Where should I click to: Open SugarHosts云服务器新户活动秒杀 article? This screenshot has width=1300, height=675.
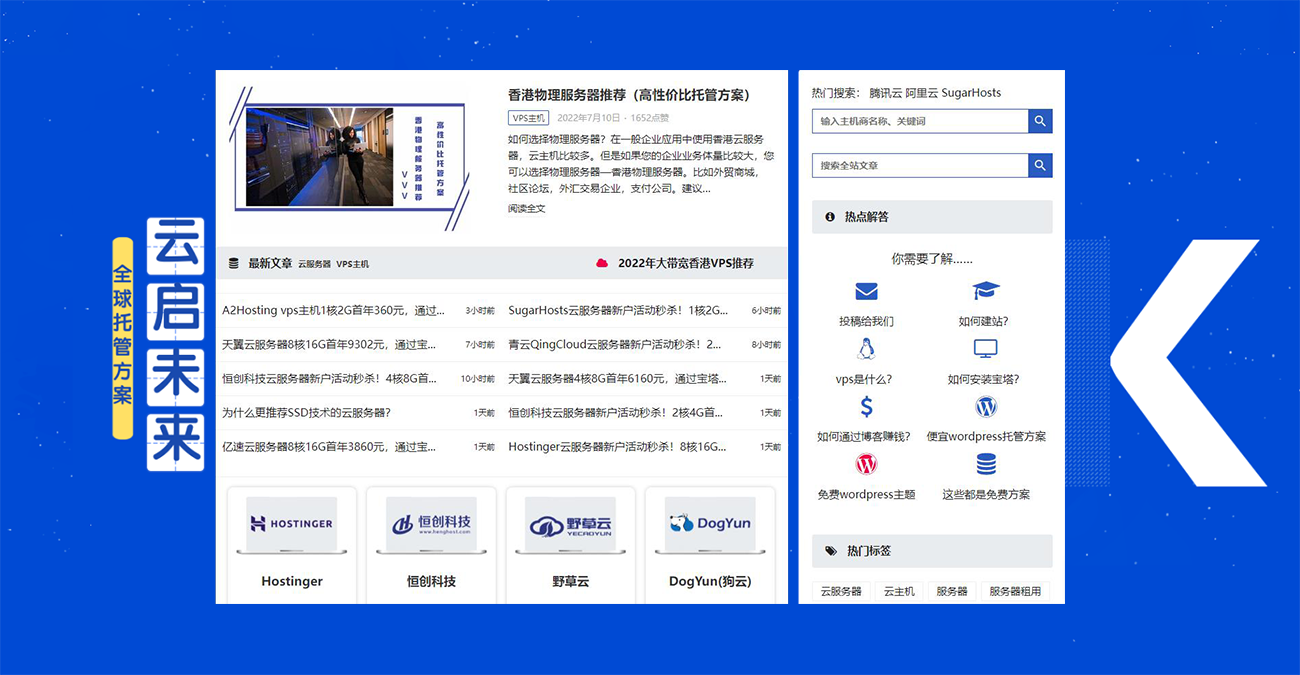click(x=618, y=310)
